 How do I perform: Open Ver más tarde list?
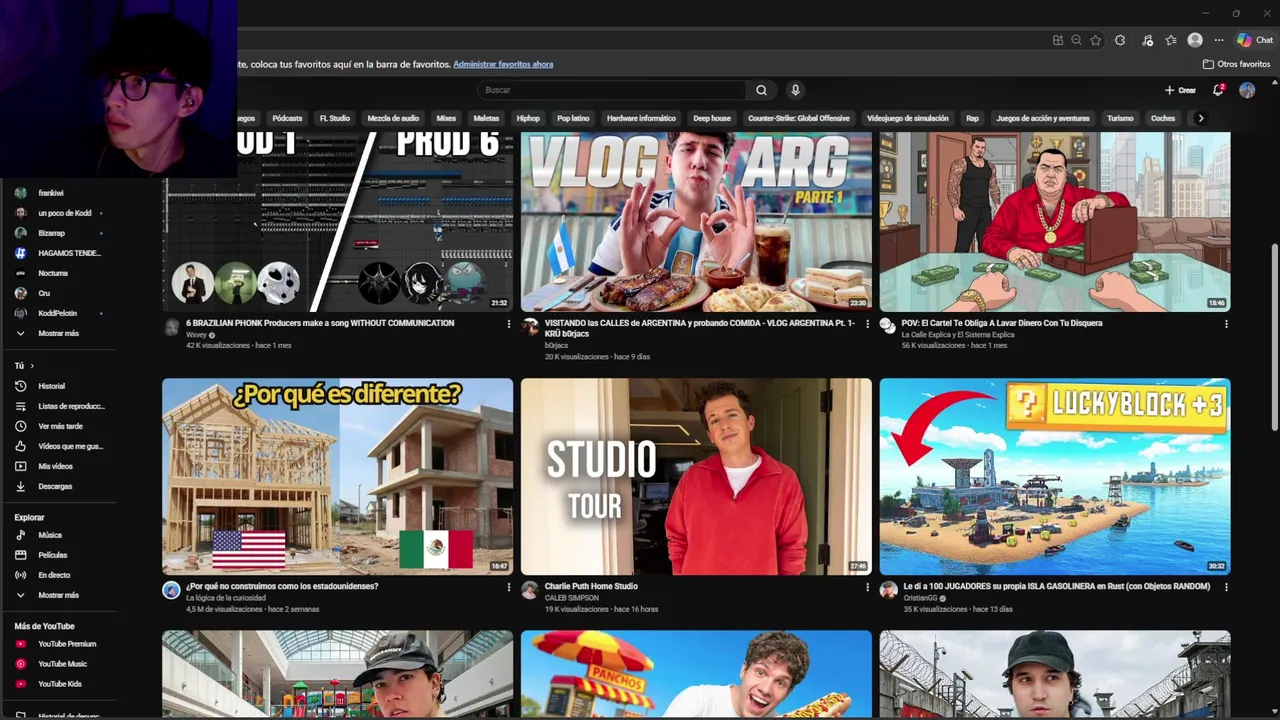(x=58, y=426)
